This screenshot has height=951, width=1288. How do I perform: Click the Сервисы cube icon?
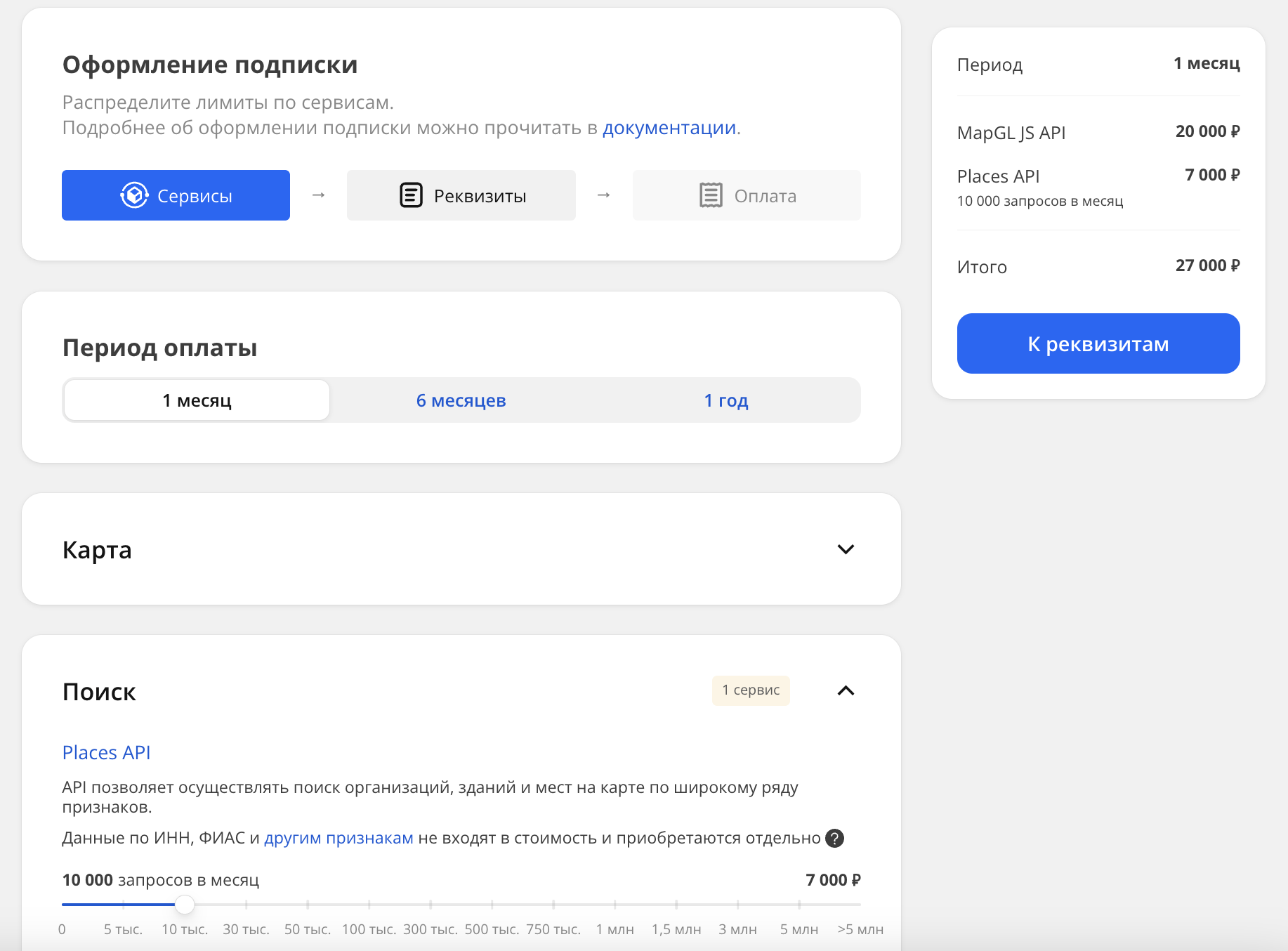point(134,195)
